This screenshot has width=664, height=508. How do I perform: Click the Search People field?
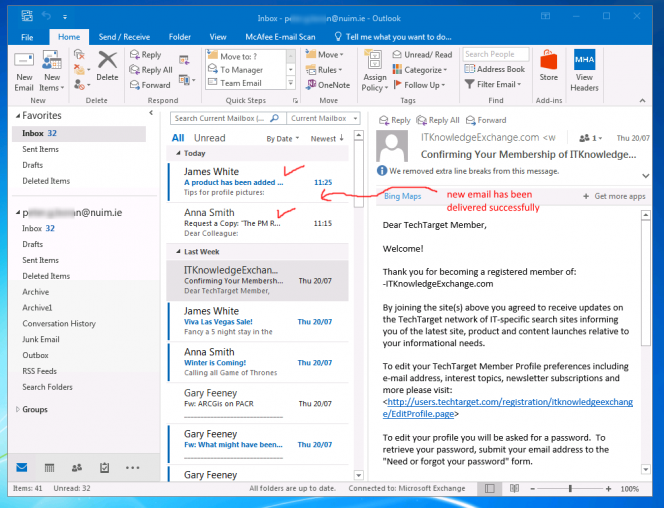(496, 54)
